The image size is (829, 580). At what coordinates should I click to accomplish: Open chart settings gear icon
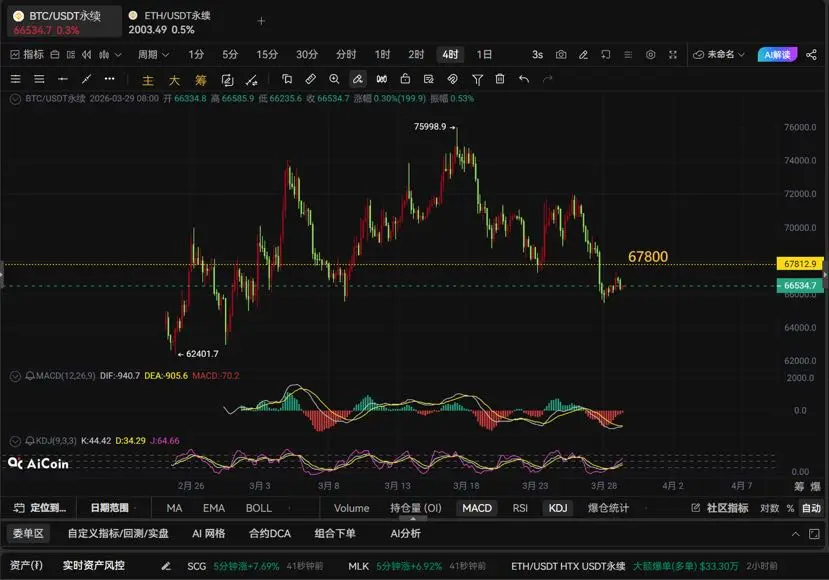(x=651, y=54)
